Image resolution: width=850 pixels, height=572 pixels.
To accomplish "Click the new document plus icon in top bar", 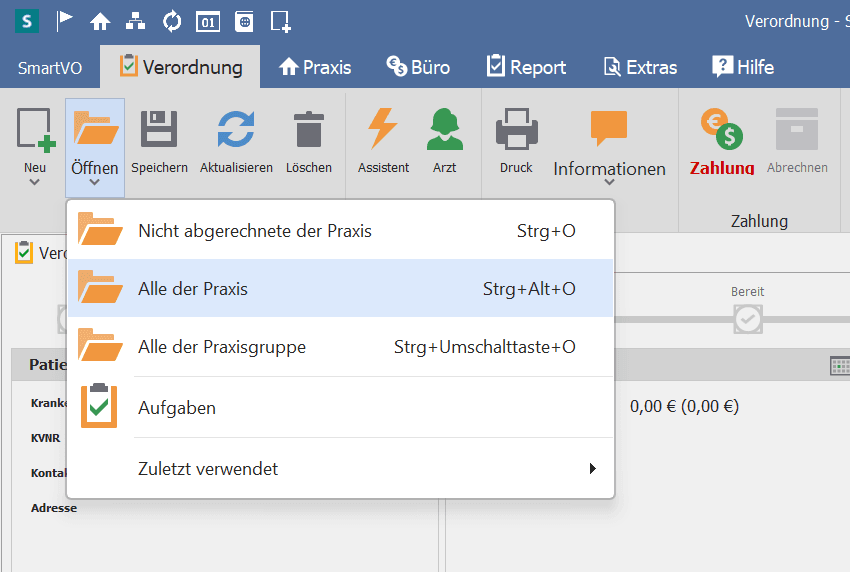I will click(280, 22).
